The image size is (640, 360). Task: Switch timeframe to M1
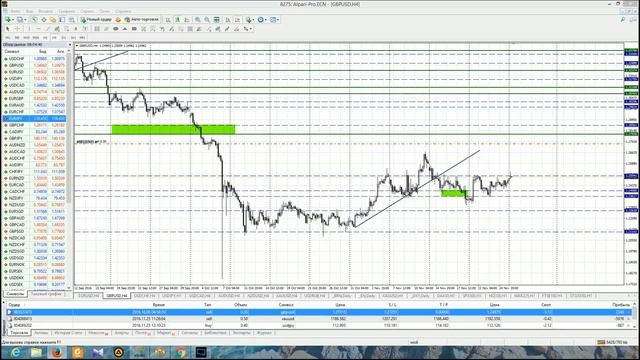point(8,38)
